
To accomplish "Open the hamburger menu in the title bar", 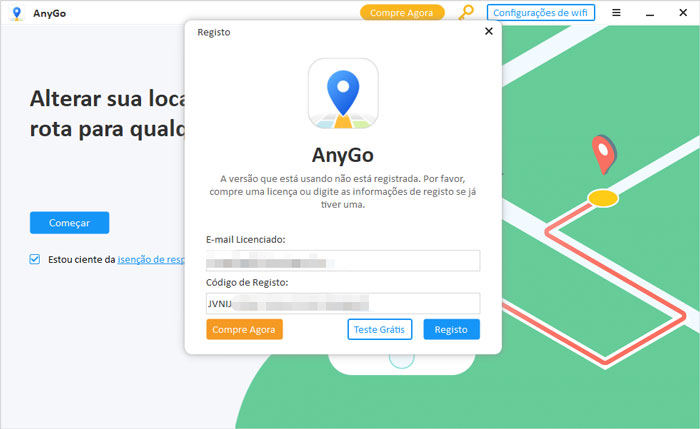I will 616,12.
